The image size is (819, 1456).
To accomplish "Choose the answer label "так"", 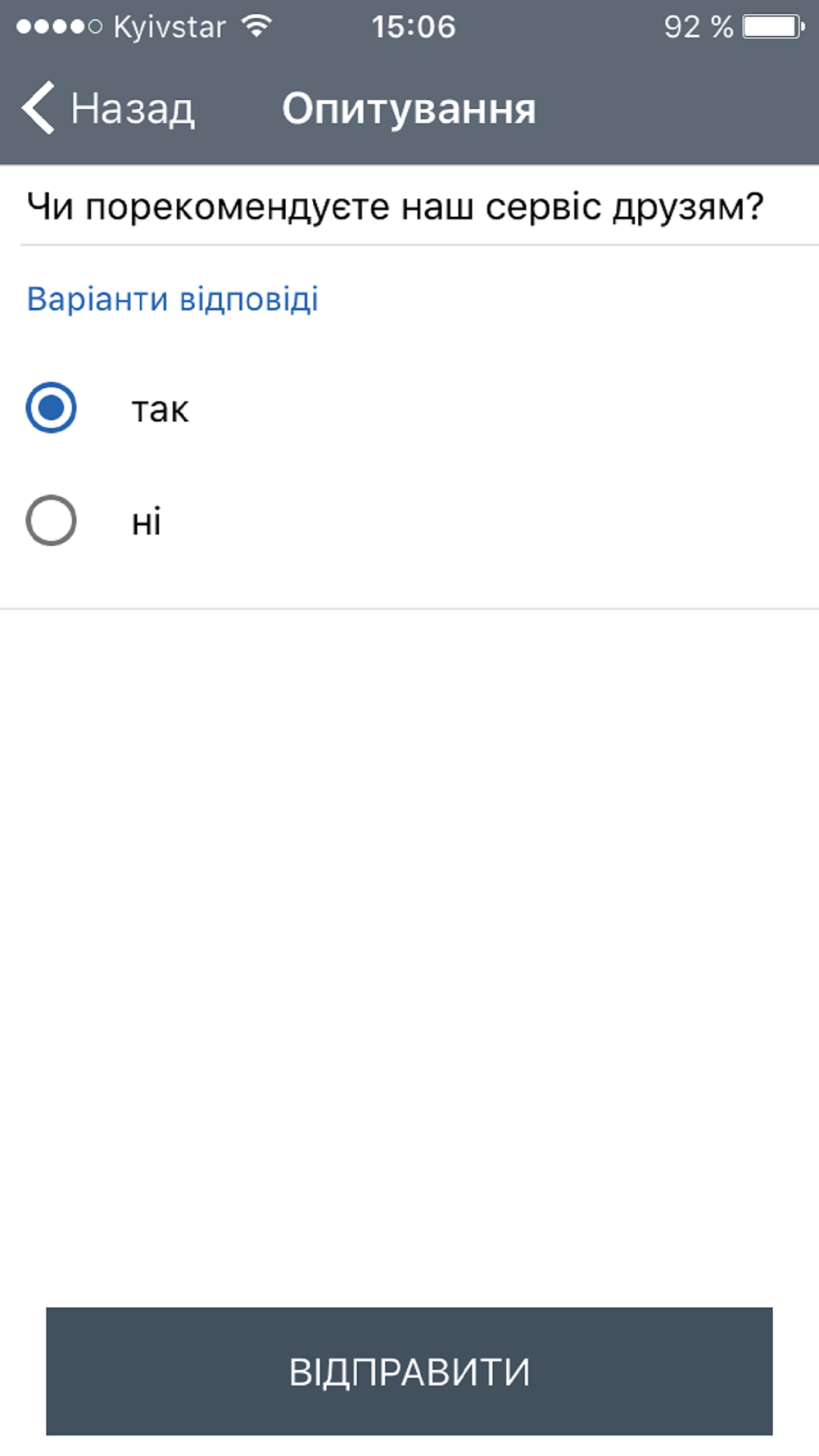I will click(160, 409).
